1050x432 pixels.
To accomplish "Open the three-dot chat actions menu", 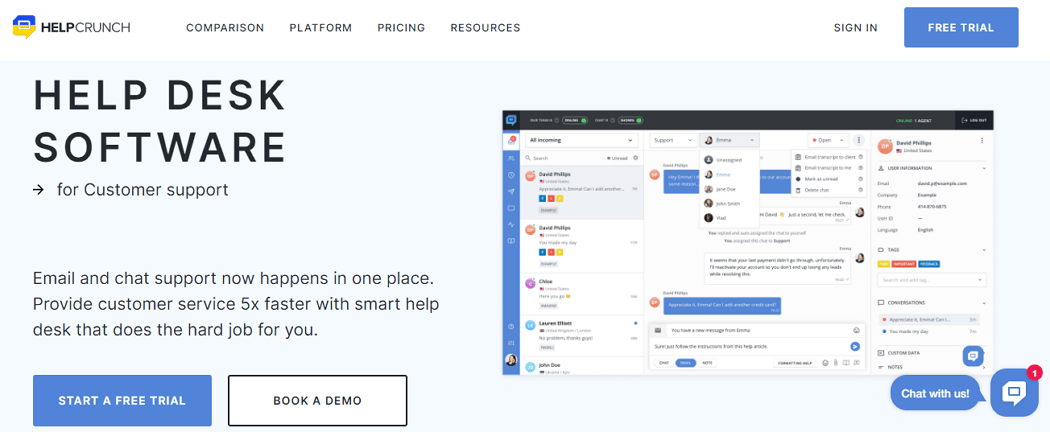I will point(858,141).
